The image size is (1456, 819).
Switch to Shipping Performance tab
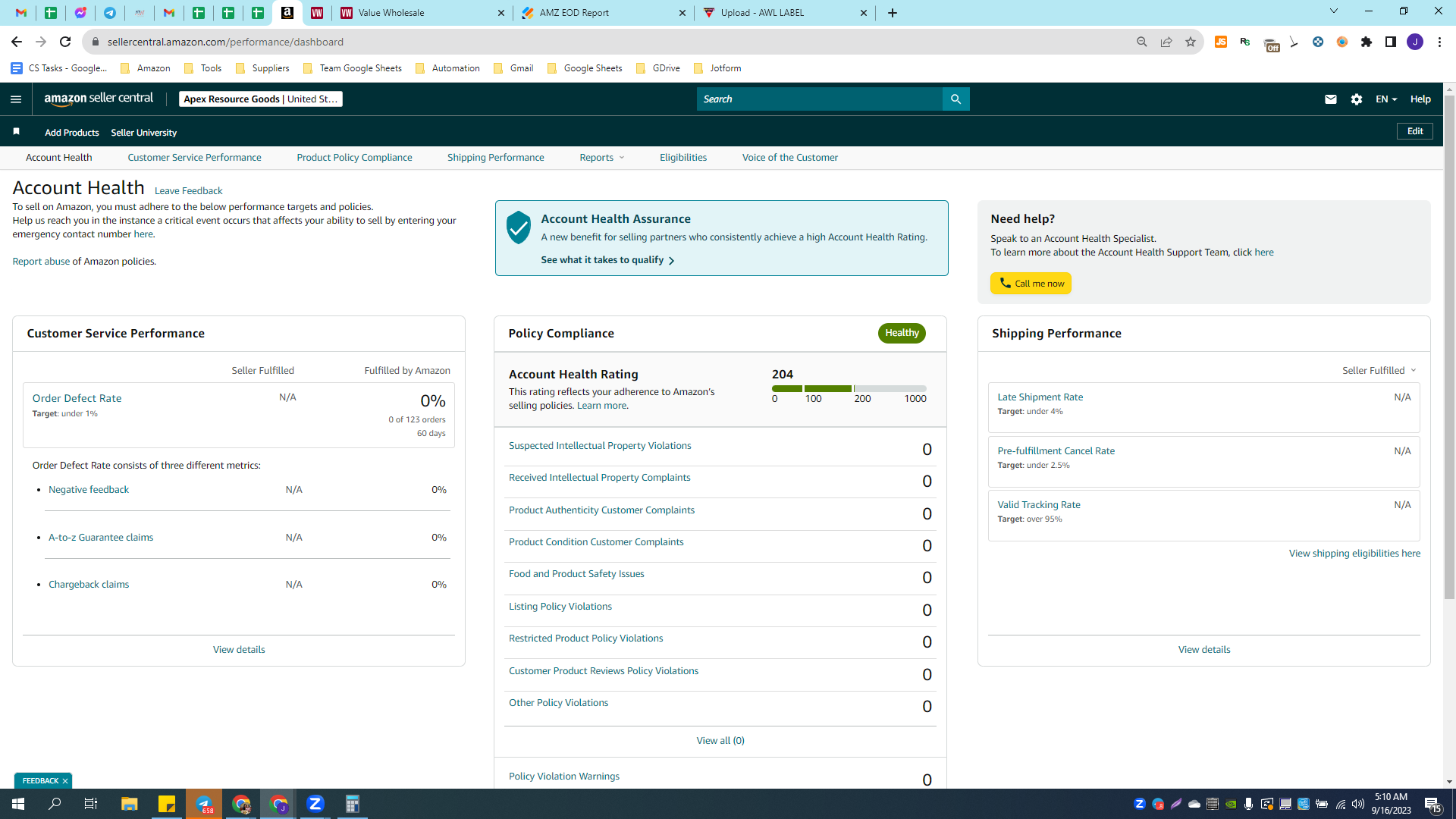(x=495, y=157)
